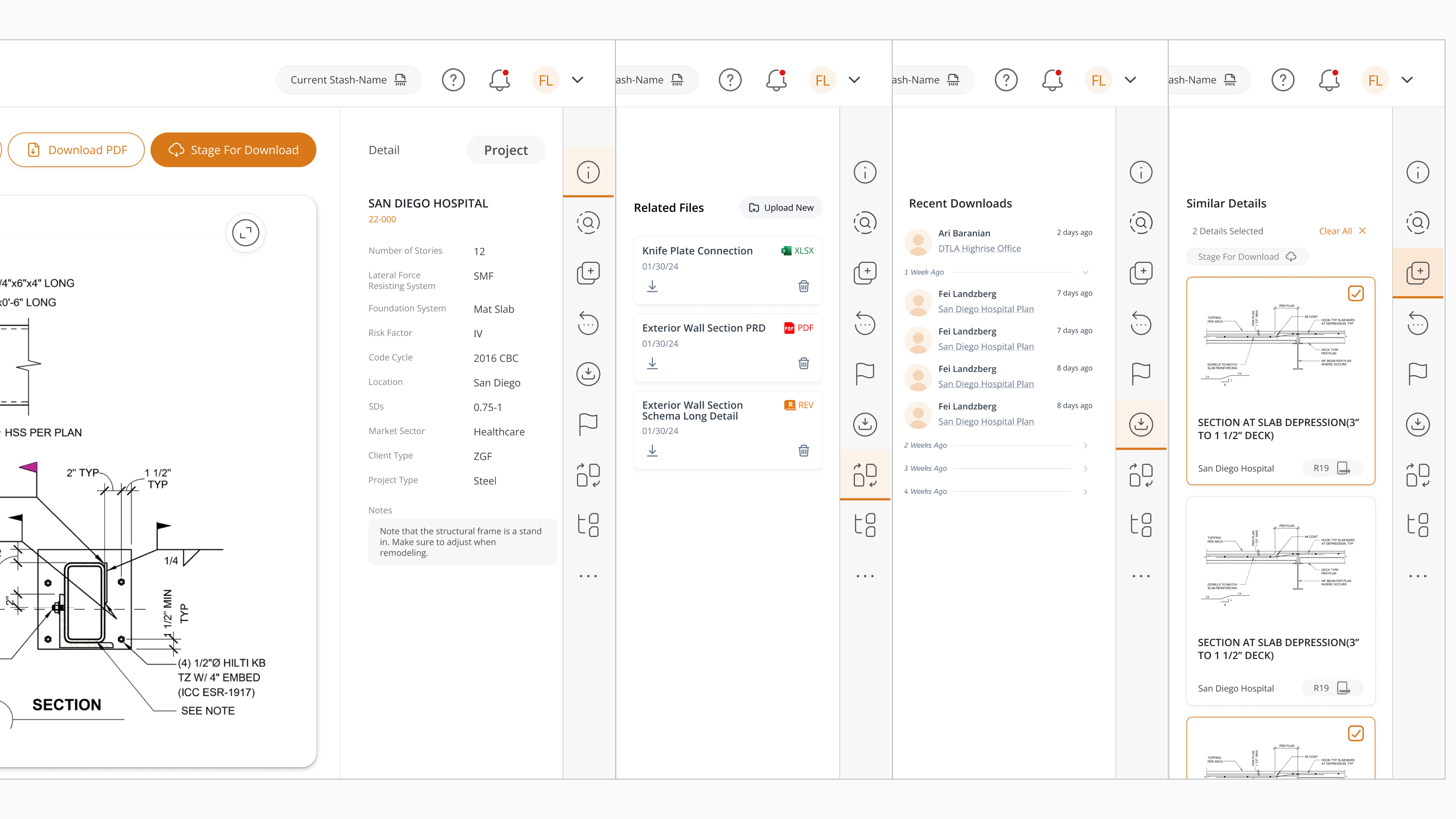Click the Current Stash-Name button
The image size is (1456, 819).
tap(349, 80)
